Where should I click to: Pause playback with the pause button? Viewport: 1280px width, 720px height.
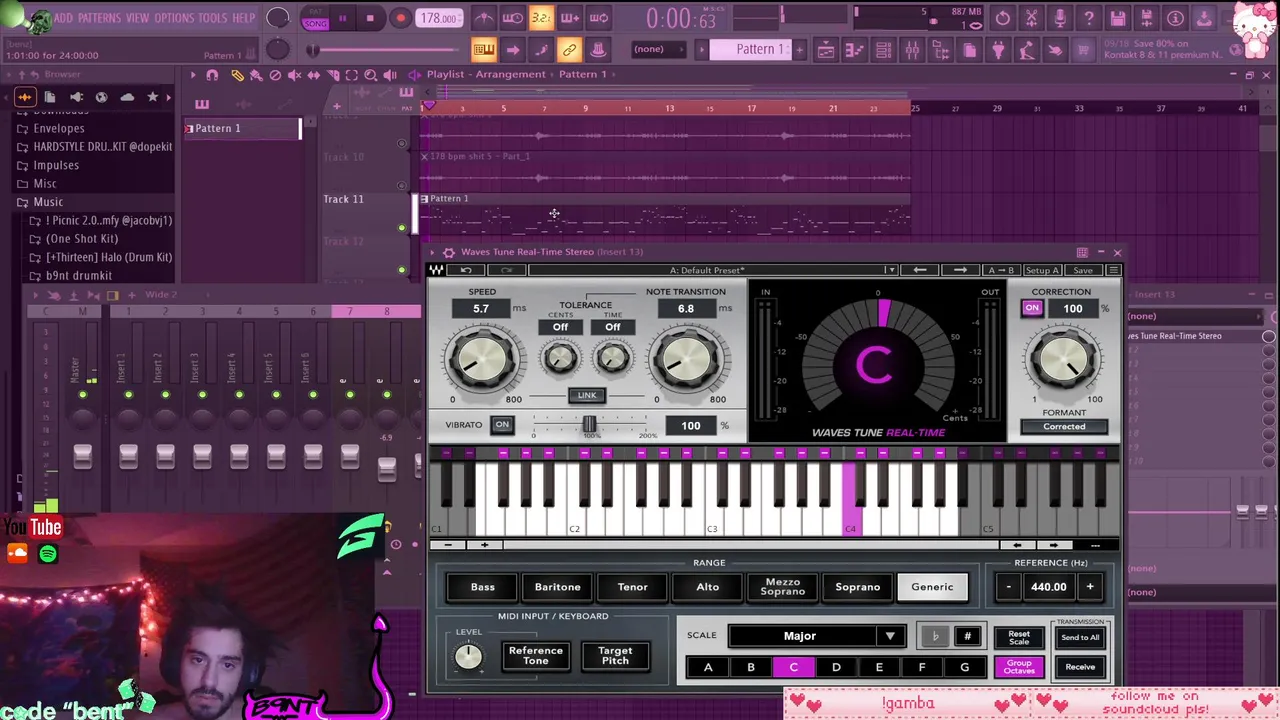[342, 18]
